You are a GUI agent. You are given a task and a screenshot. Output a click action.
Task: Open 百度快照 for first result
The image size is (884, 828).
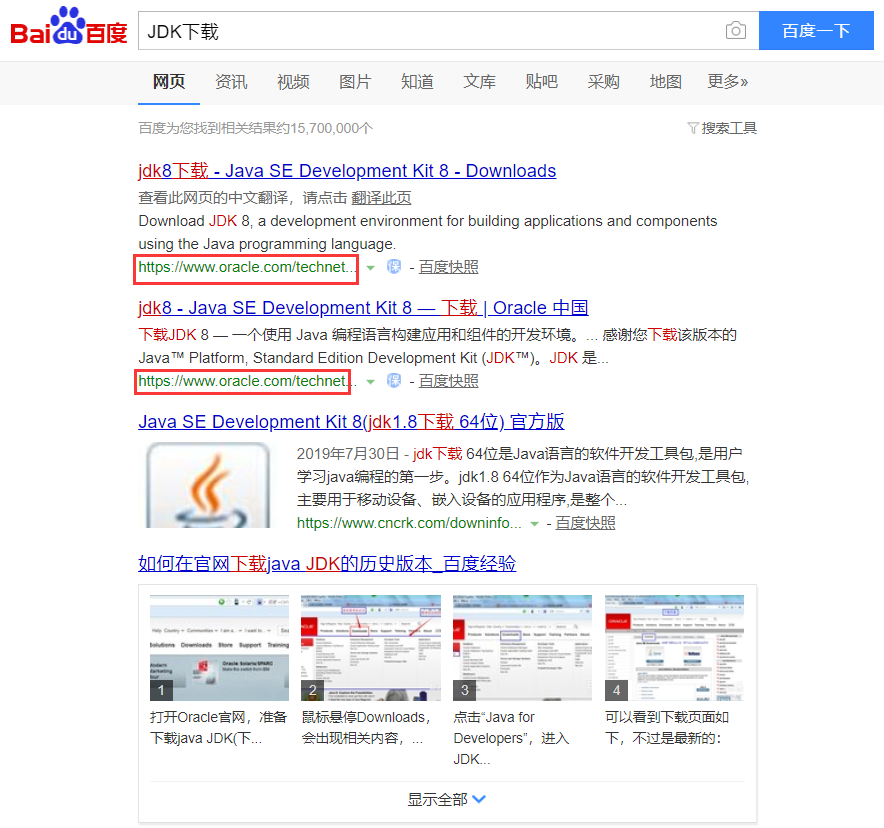pyautogui.click(x=448, y=267)
